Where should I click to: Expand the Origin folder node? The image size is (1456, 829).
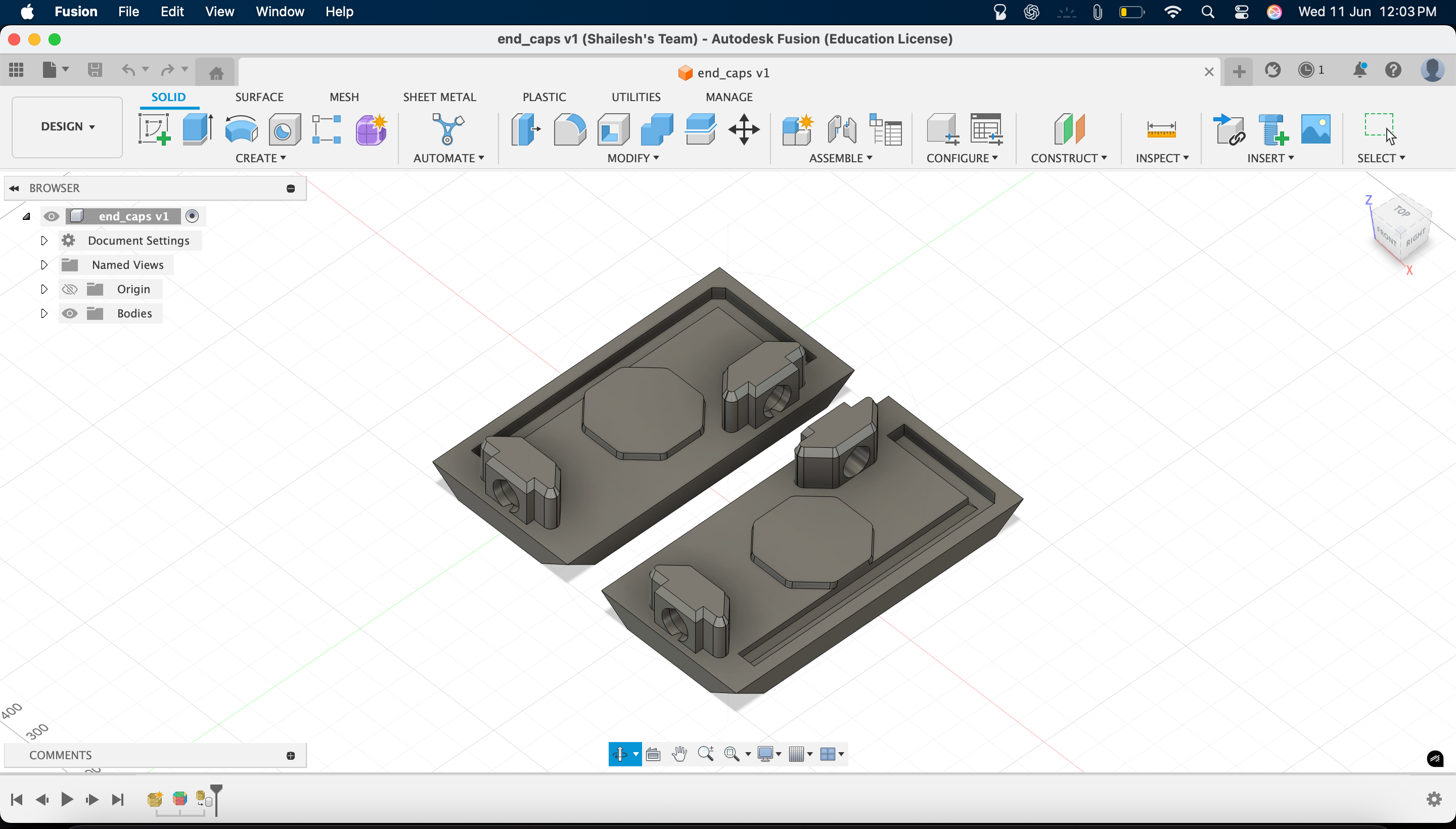pyautogui.click(x=44, y=289)
